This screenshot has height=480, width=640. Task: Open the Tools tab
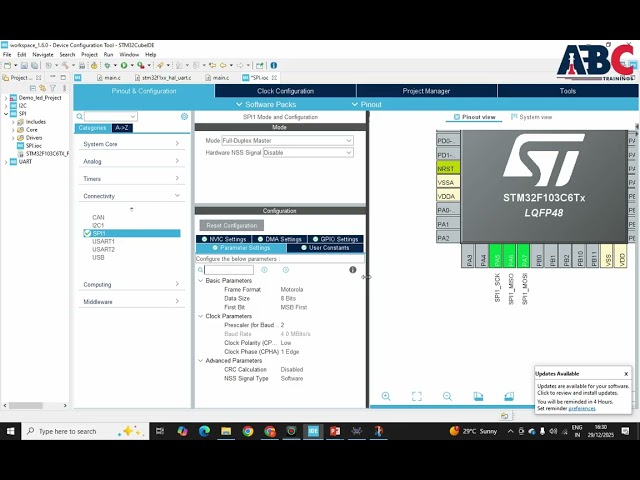click(x=568, y=91)
